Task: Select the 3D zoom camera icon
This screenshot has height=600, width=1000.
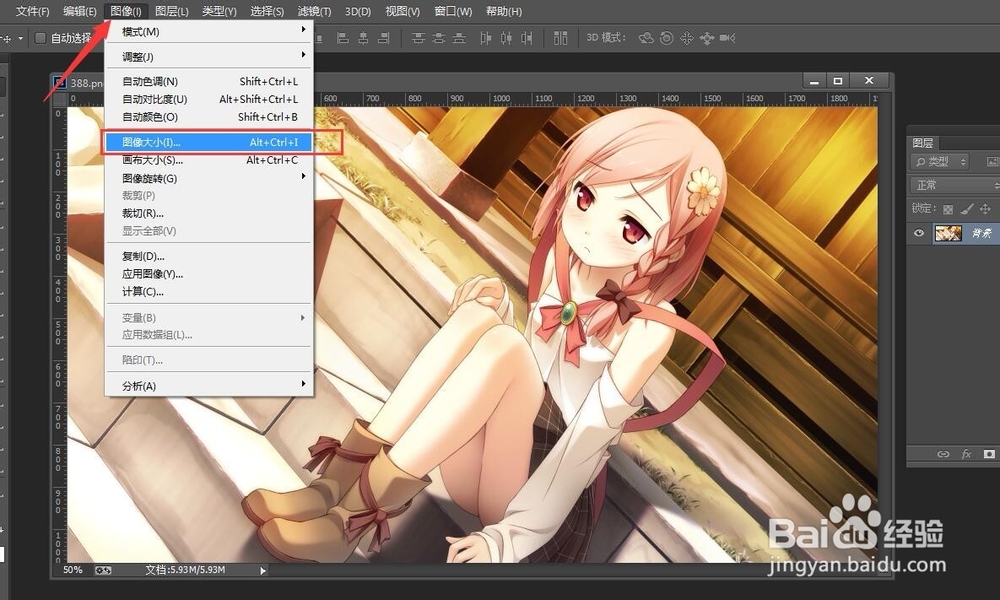Action: 728,38
